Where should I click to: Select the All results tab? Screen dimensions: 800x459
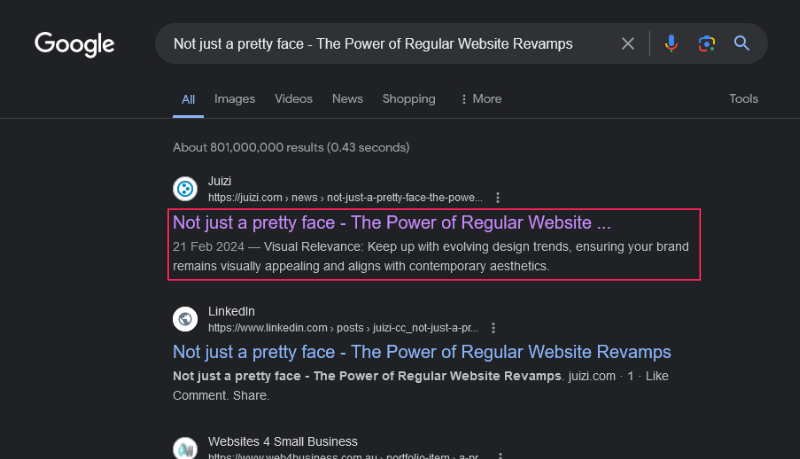(x=188, y=99)
